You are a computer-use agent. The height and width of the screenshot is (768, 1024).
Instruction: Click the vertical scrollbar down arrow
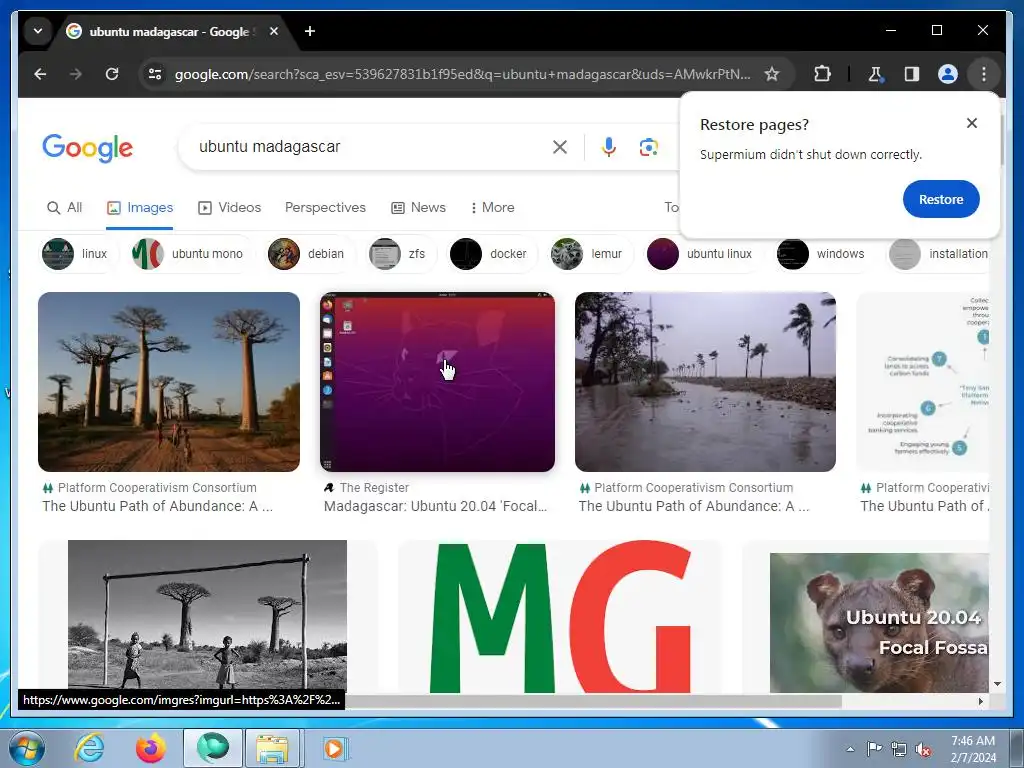pos(997,684)
